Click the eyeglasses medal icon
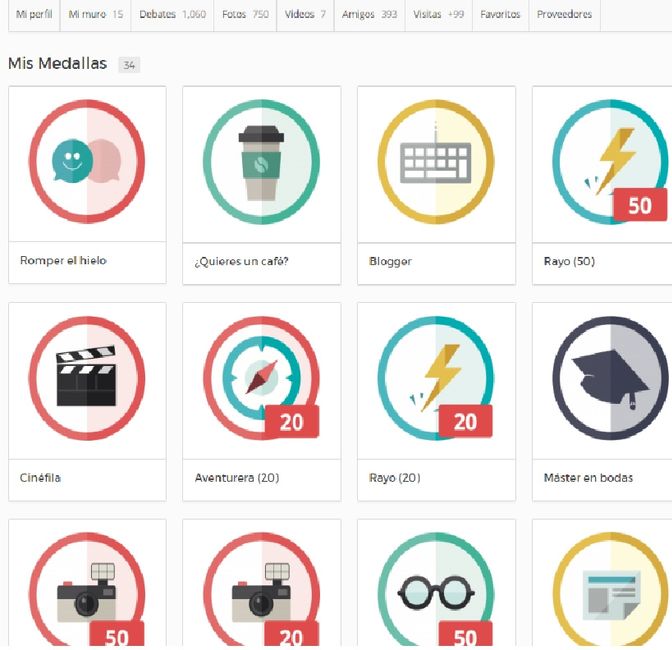This screenshot has width=672, height=650. pyautogui.click(x=436, y=590)
